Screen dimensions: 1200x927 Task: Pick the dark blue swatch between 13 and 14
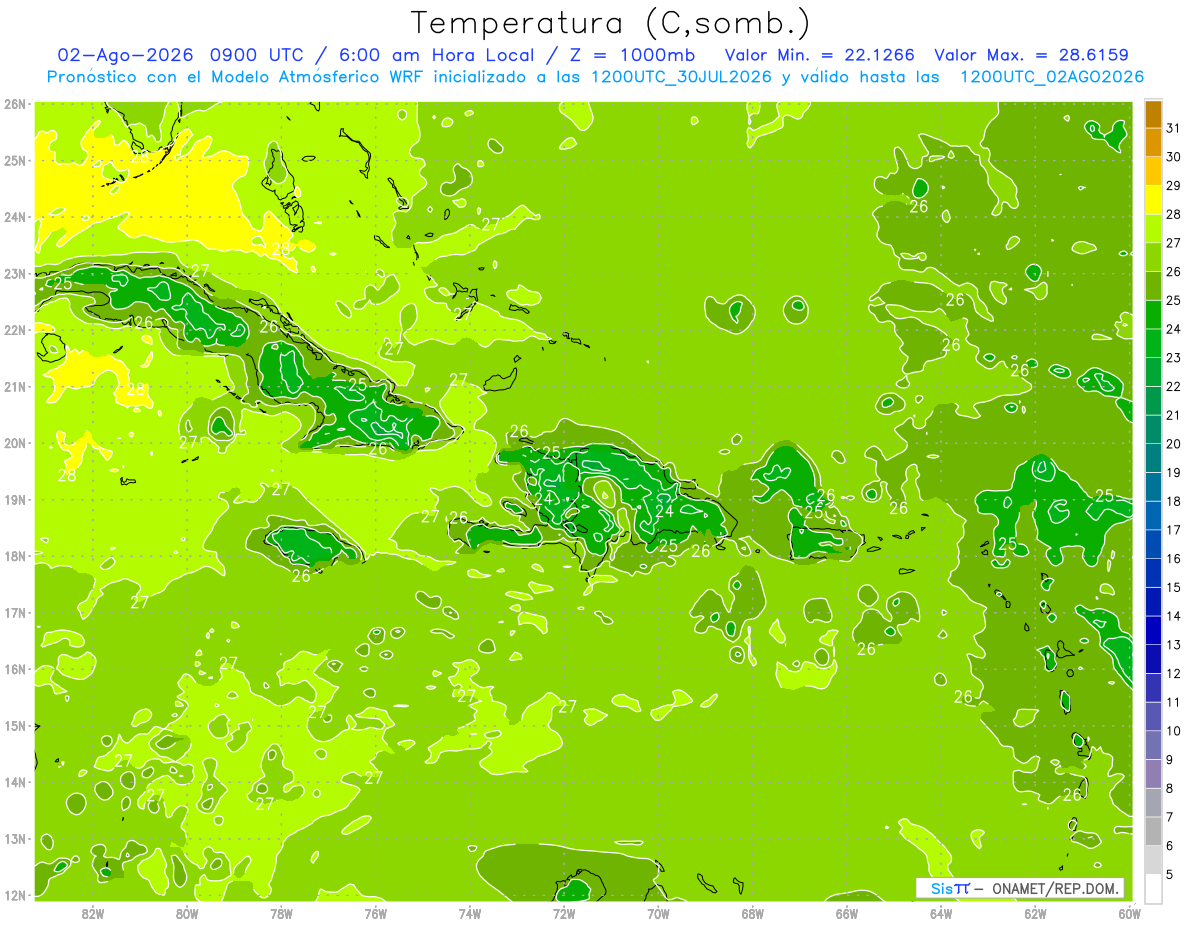pos(1153,630)
